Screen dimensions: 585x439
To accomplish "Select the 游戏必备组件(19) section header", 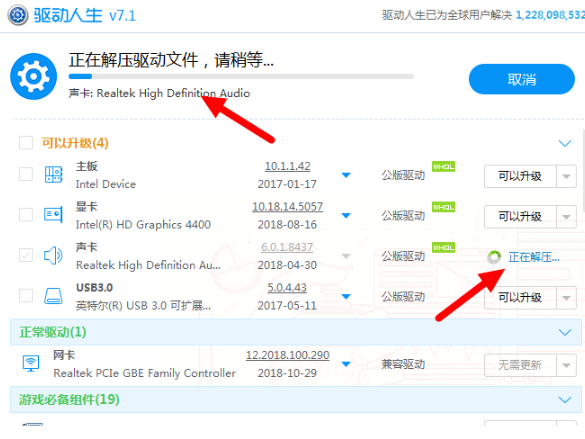I will click(x=295, y=399).
